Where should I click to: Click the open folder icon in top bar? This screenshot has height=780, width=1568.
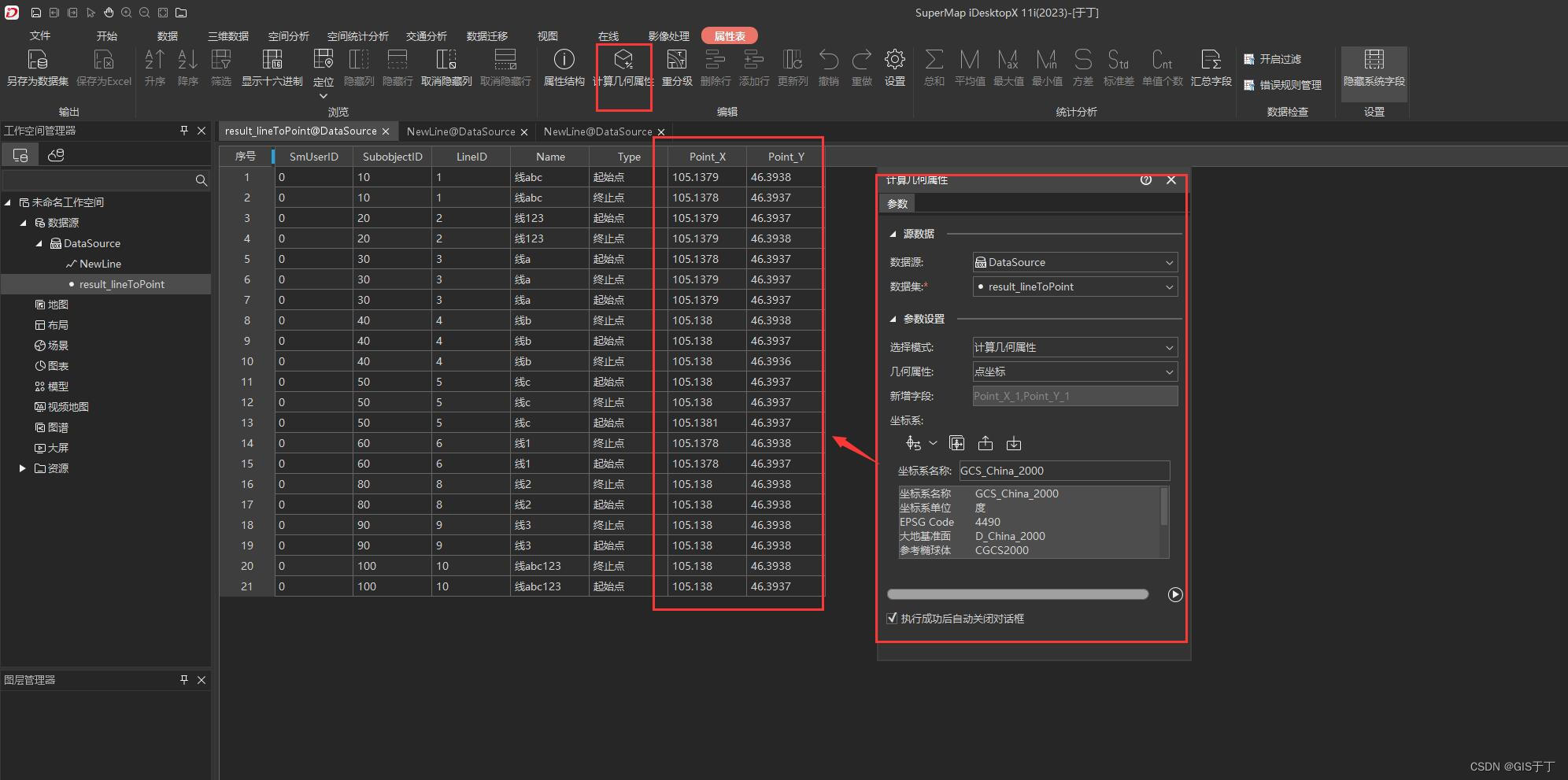(x=181, y=13)
